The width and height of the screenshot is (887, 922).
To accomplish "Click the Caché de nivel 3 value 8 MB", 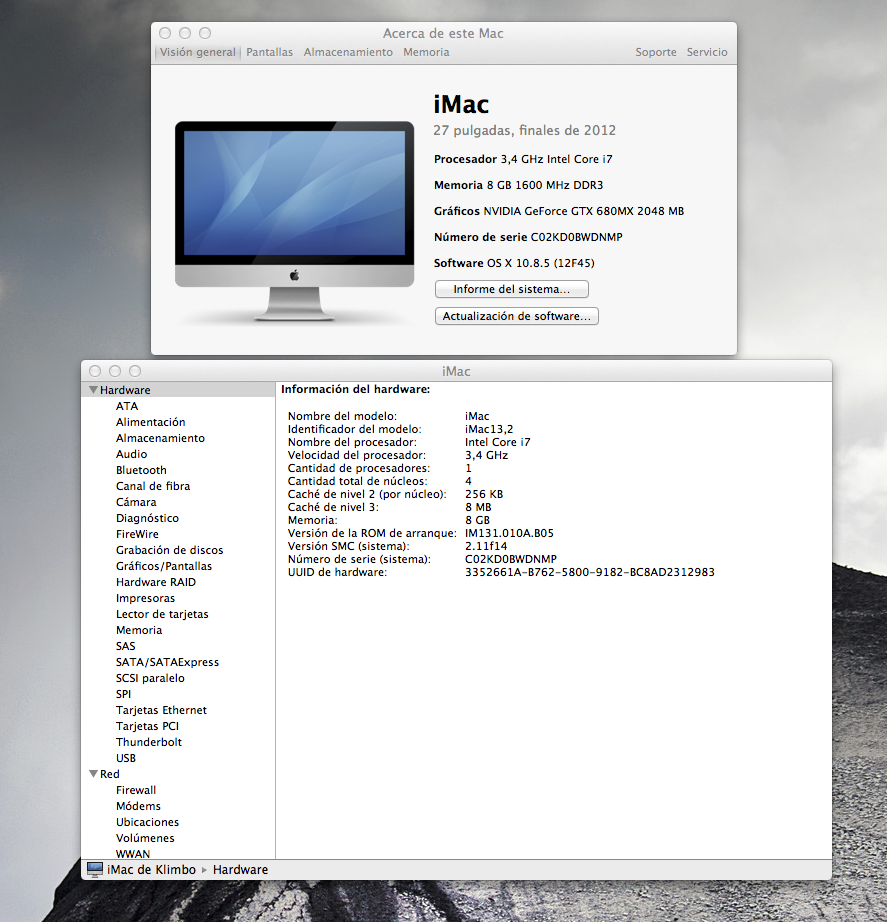I will coord(478,507).
